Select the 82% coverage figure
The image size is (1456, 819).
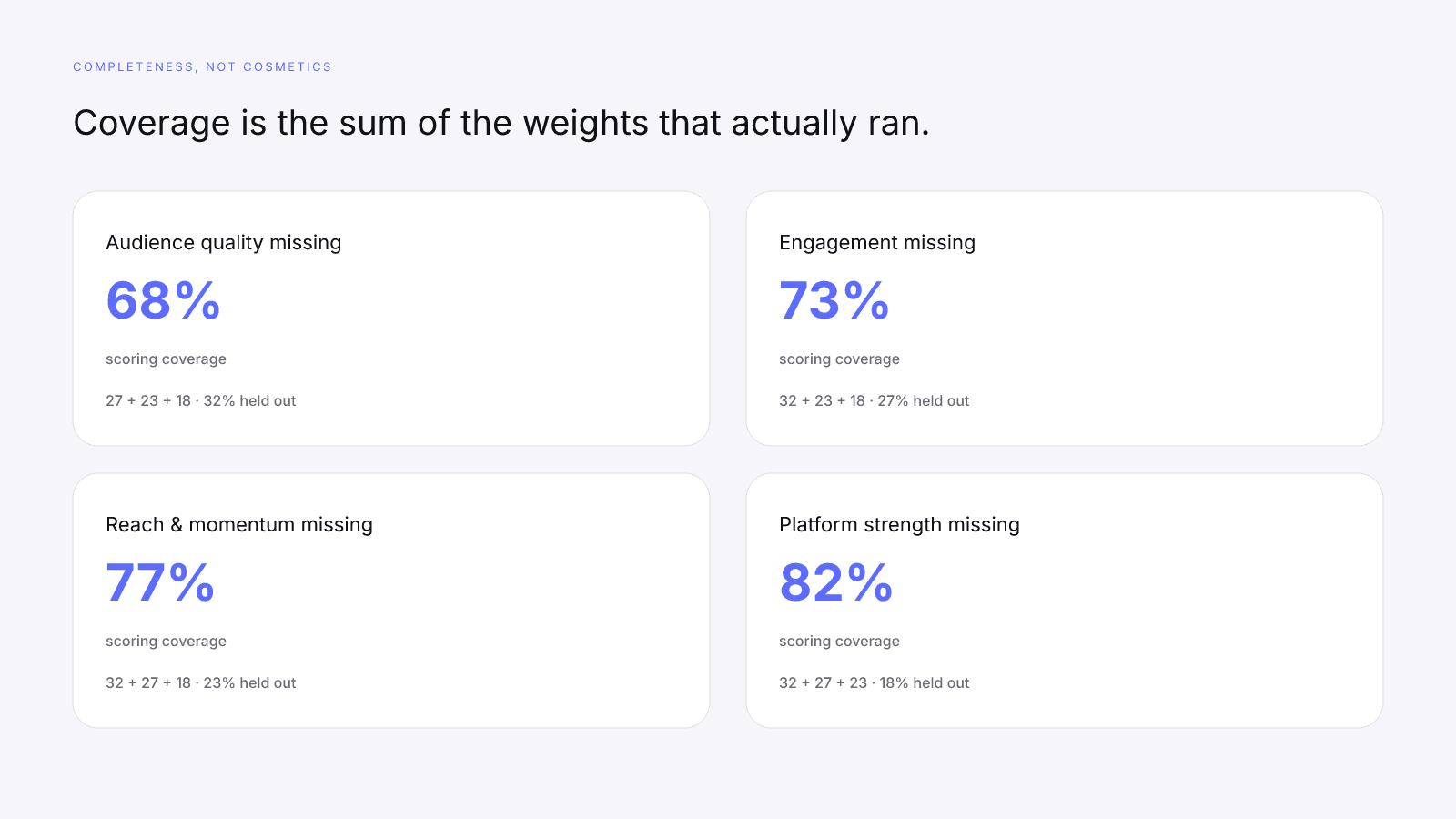pos(836,582)
